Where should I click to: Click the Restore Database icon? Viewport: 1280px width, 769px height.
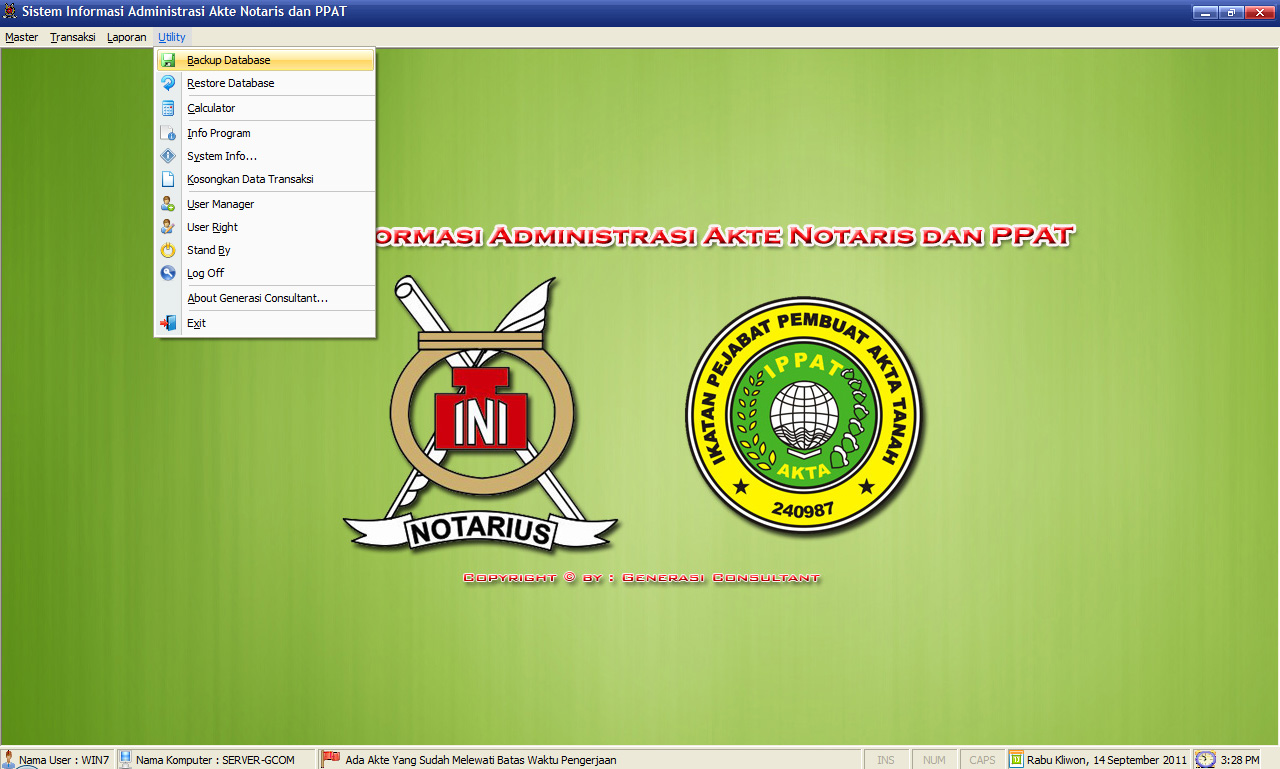(x=168, y=83)
